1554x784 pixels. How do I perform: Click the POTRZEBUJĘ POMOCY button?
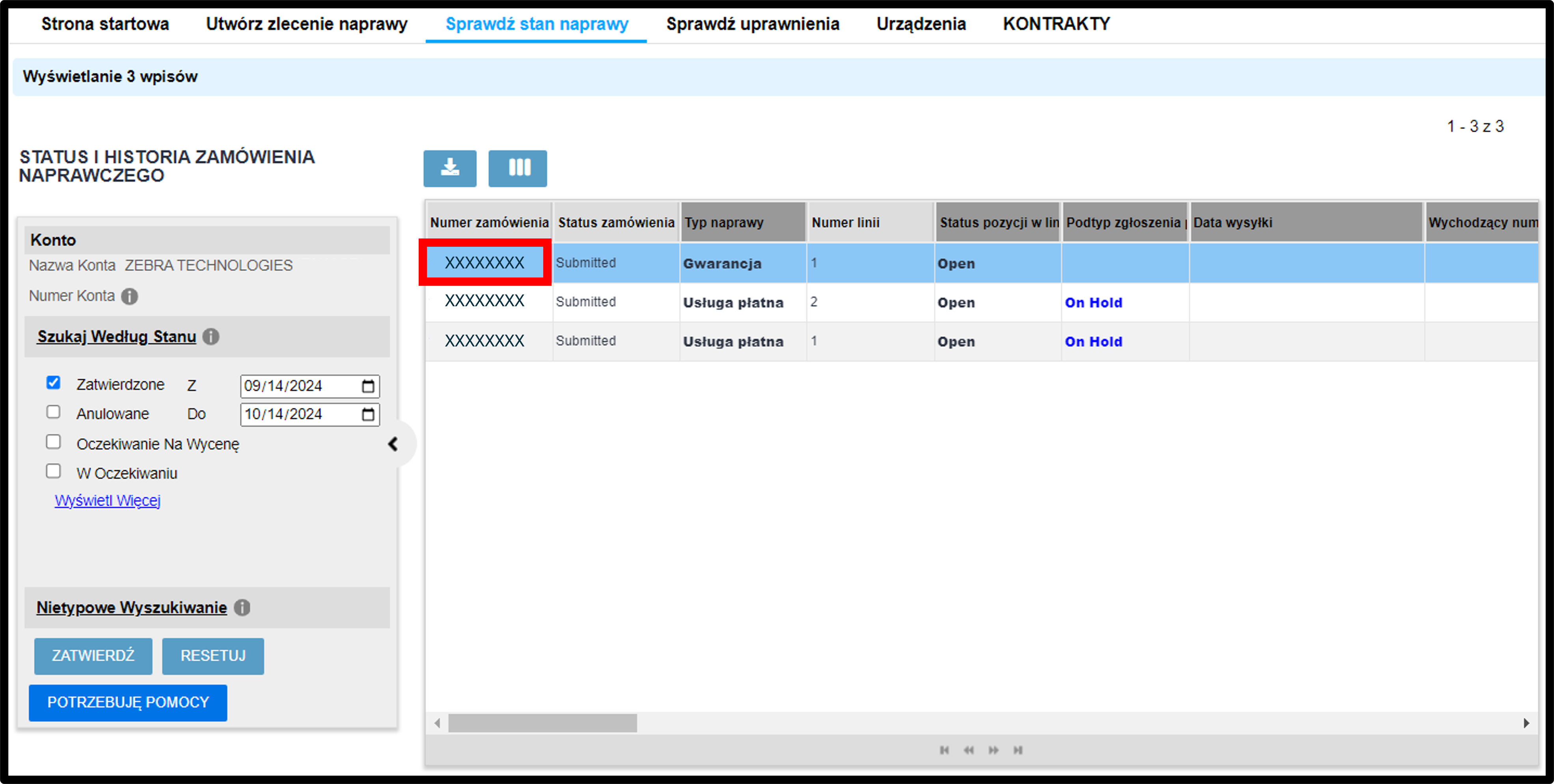tap(128, 702)
